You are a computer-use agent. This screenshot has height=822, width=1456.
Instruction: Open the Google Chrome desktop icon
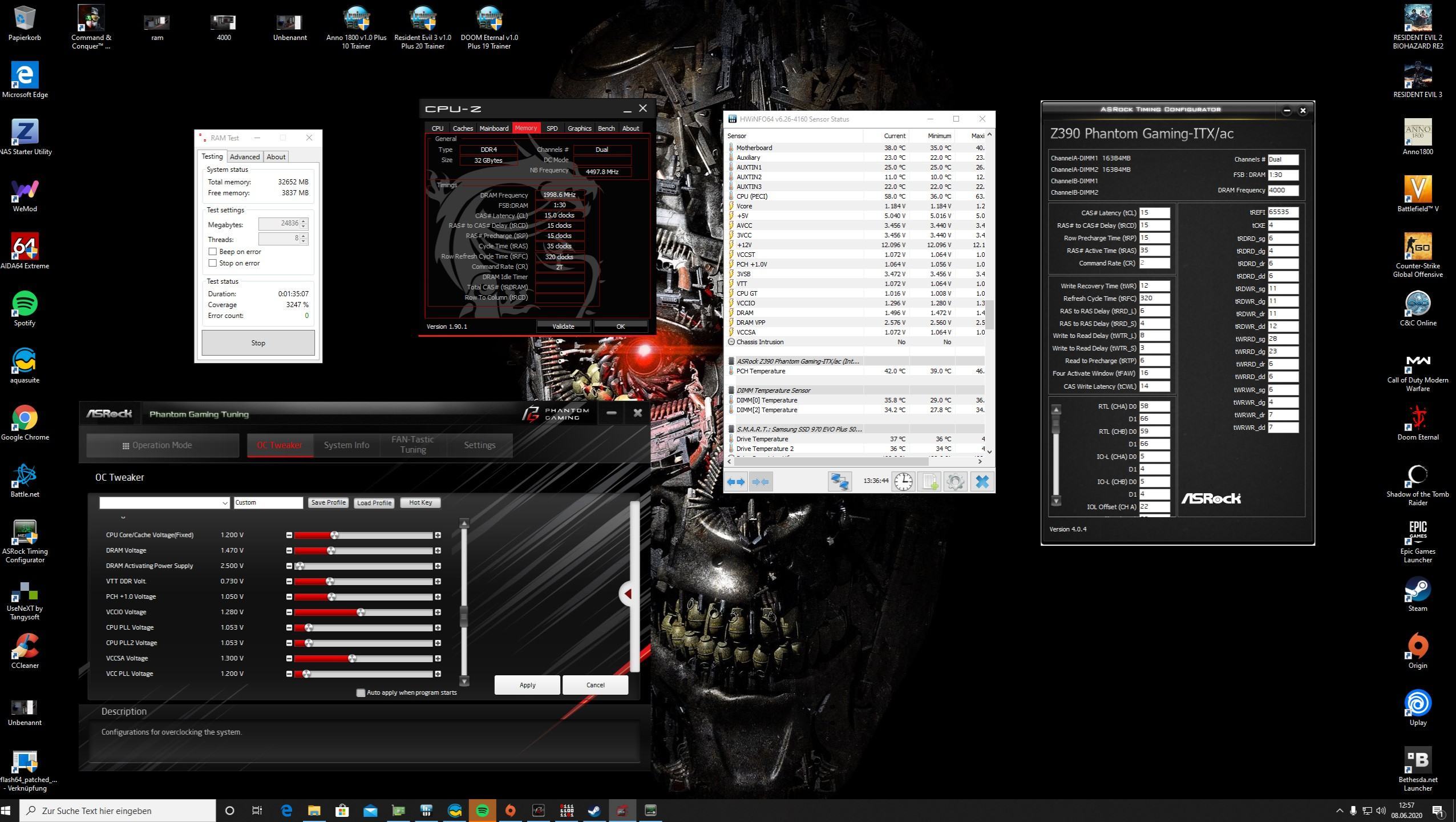pyautogui.click(x=25, y=422)
